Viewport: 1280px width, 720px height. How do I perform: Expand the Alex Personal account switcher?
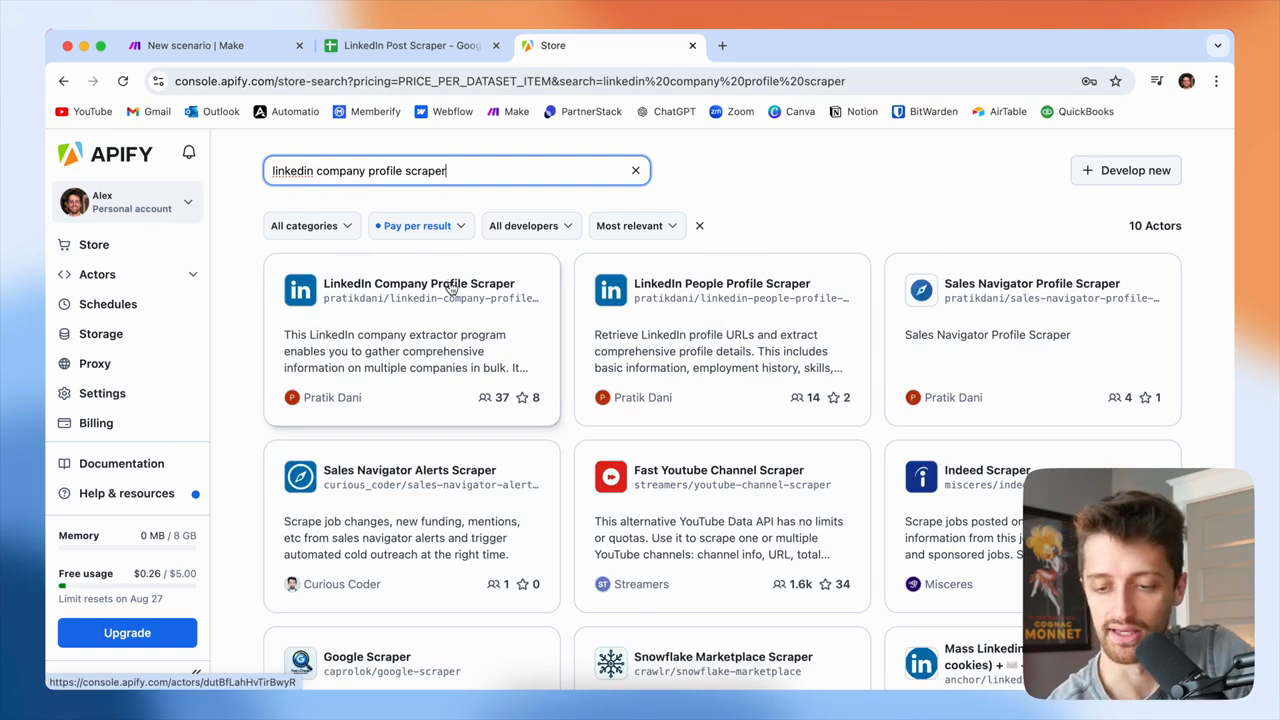click(x=127, y=202)
